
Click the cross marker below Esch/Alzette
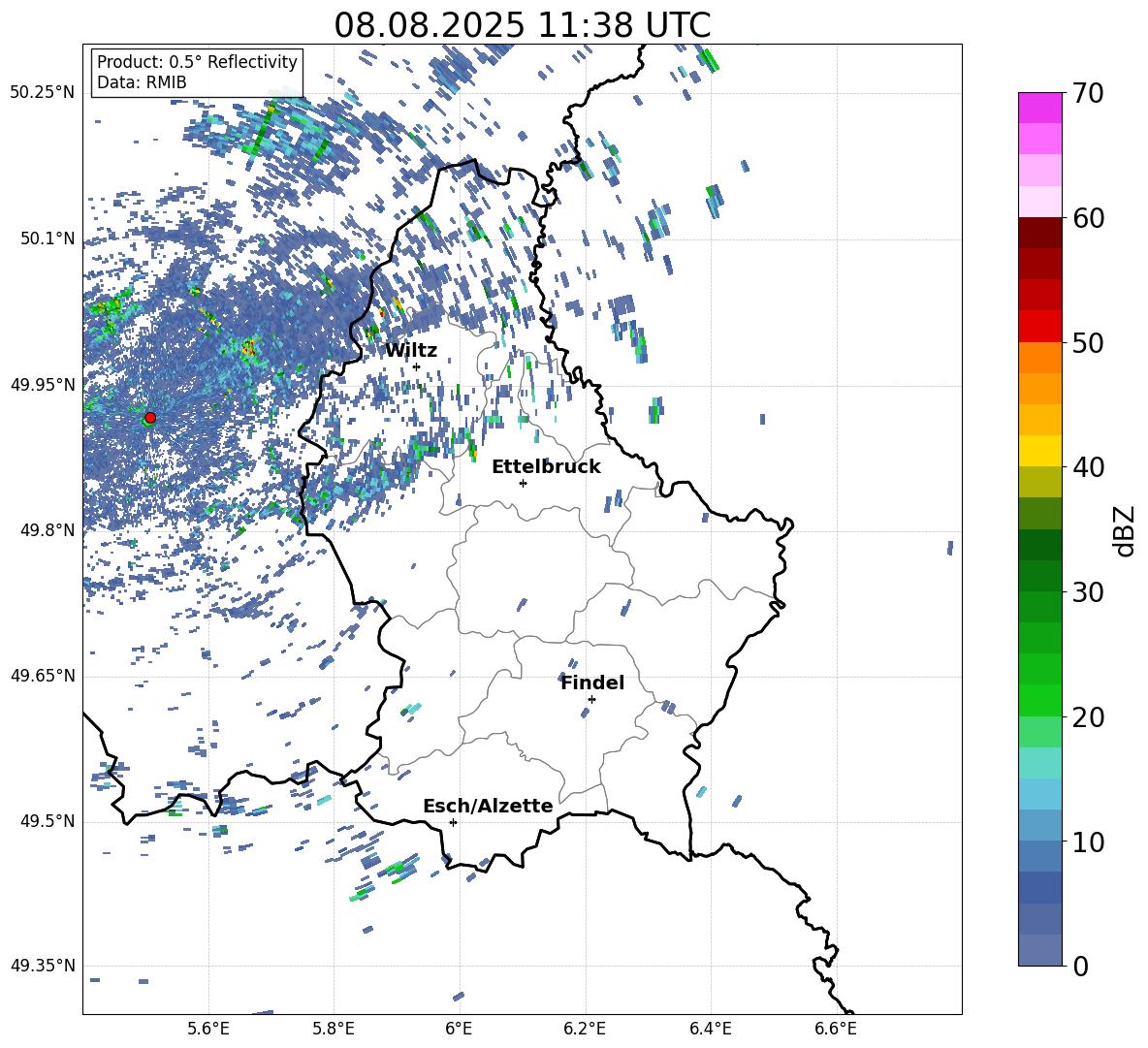coord(453,822)
